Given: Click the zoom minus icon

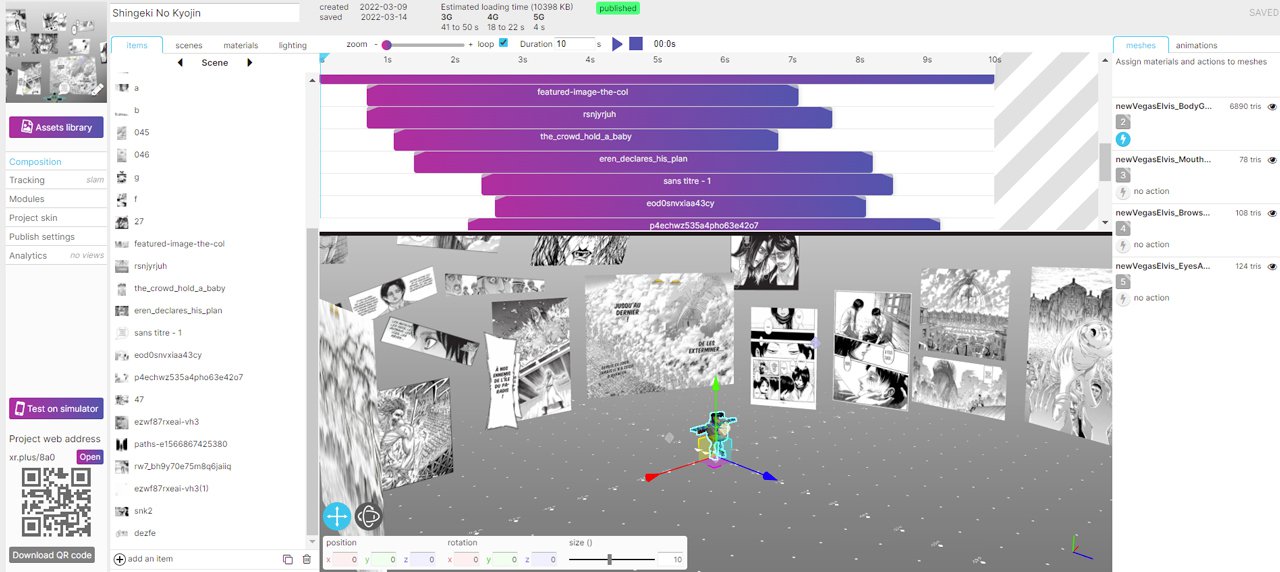Looking at the screenshot, I should [376, 45].
